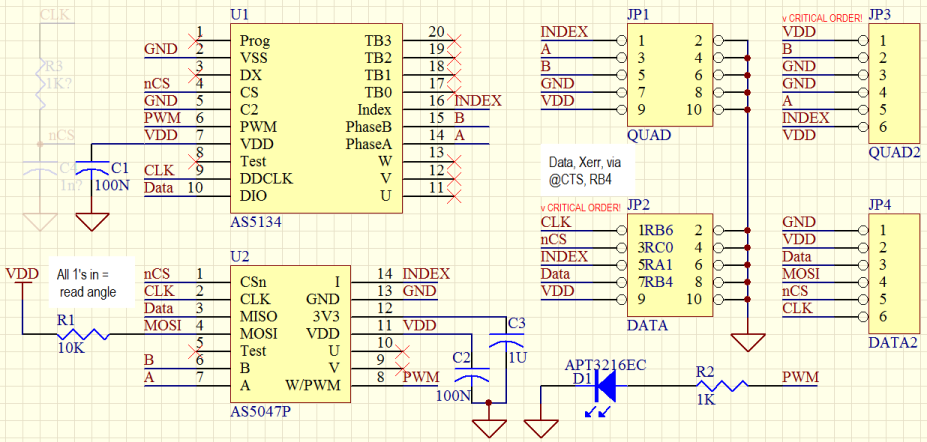
Task: Select resistor R1 10K symbol
Action: tap(82, 334)
